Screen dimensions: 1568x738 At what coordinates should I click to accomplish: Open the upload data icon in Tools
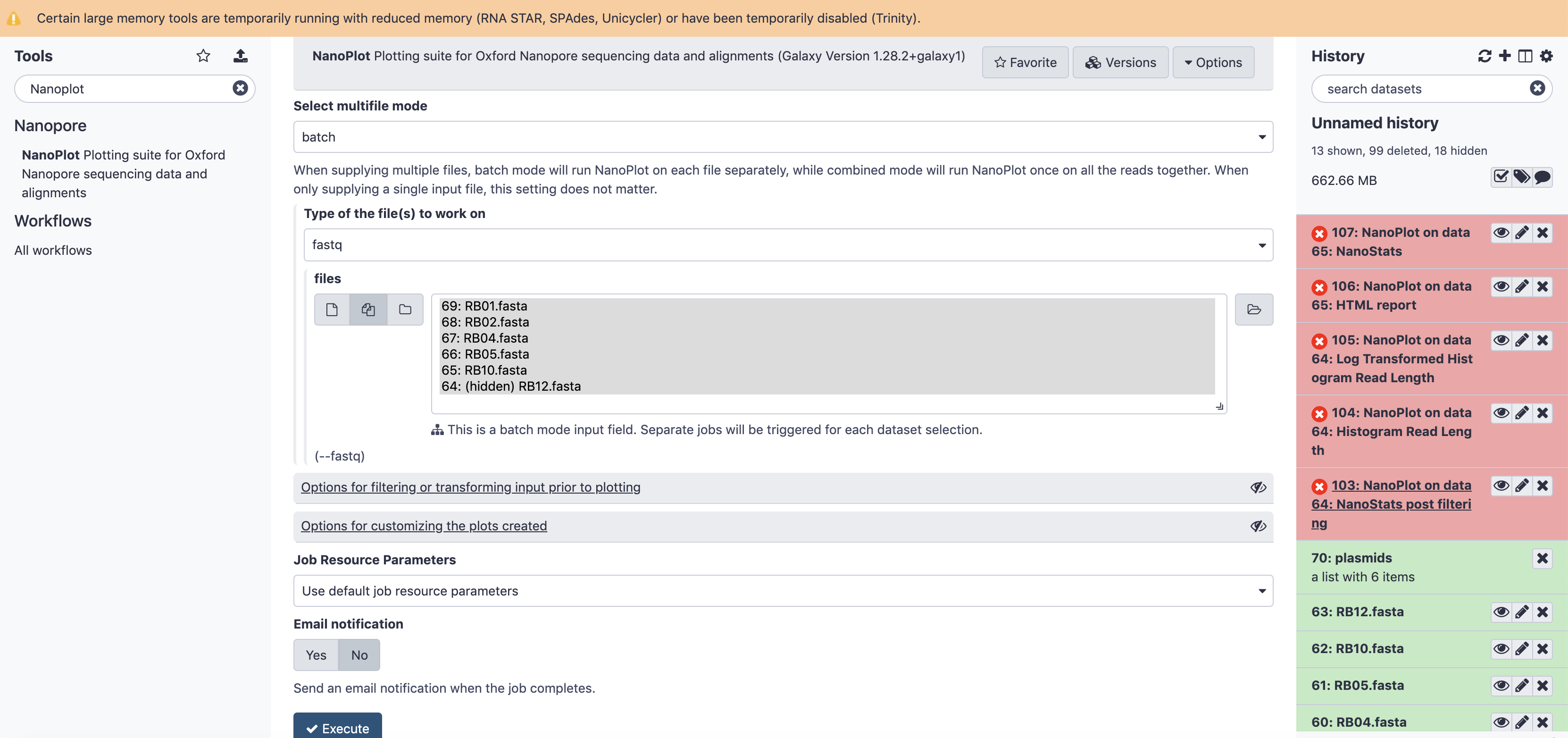(x=241, y=56)
